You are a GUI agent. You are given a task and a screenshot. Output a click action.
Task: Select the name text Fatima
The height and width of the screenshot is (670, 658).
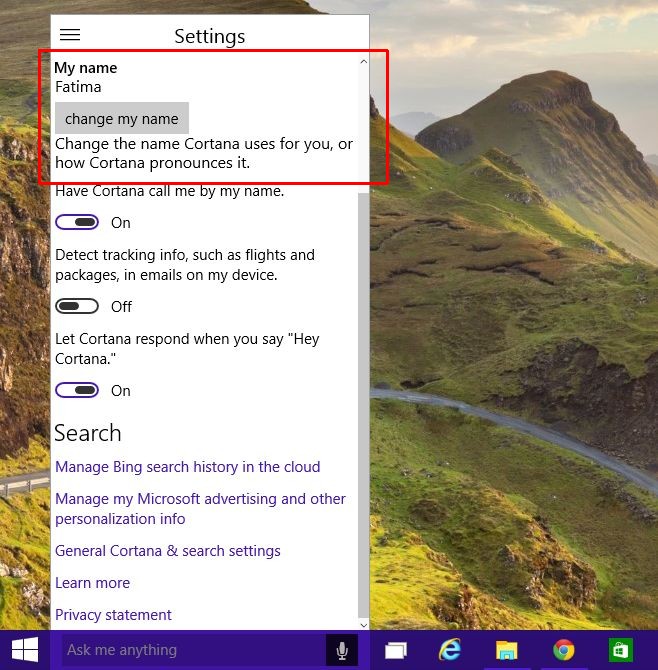point(78,87)
